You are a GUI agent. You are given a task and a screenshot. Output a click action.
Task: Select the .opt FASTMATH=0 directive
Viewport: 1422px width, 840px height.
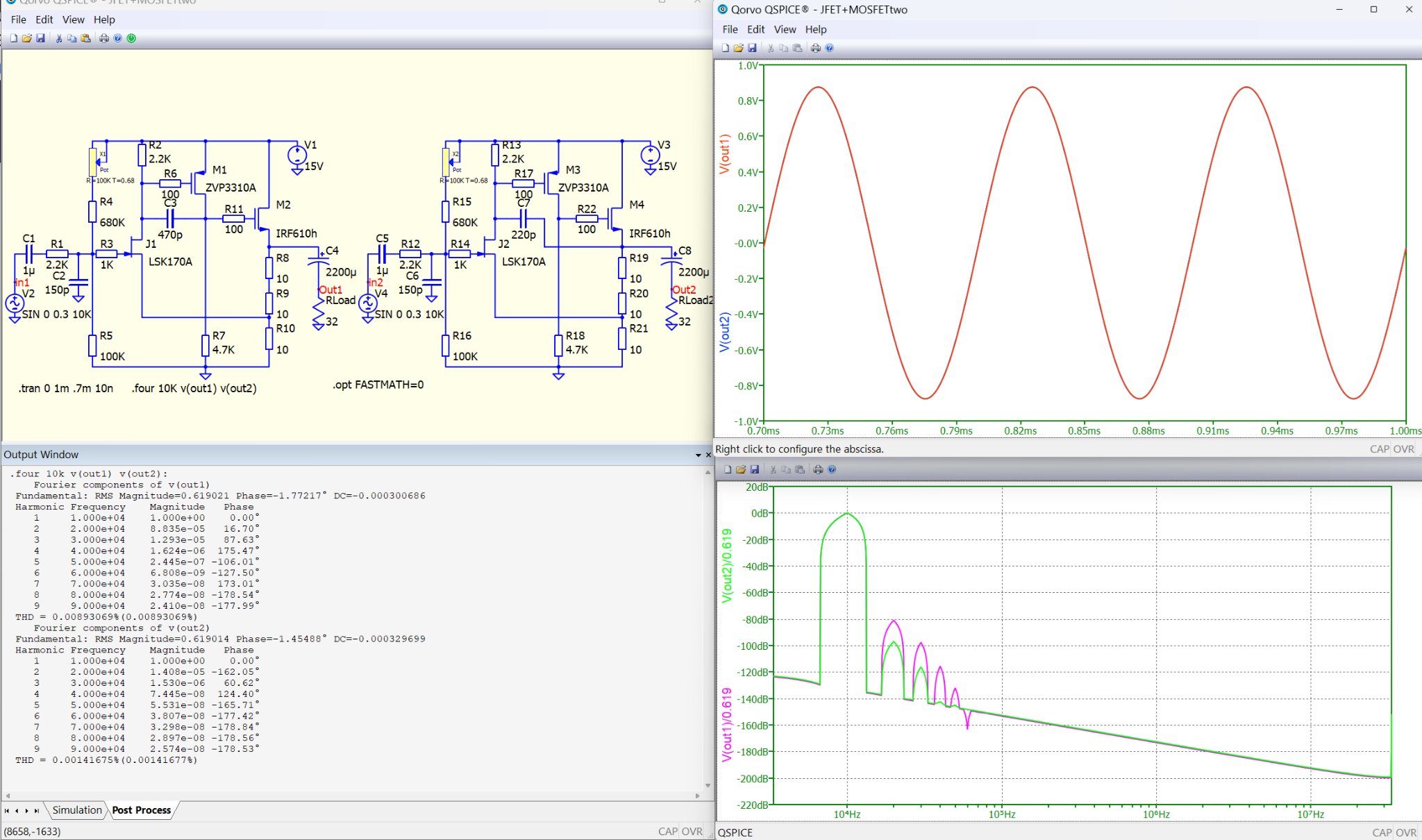coord(378,385)
